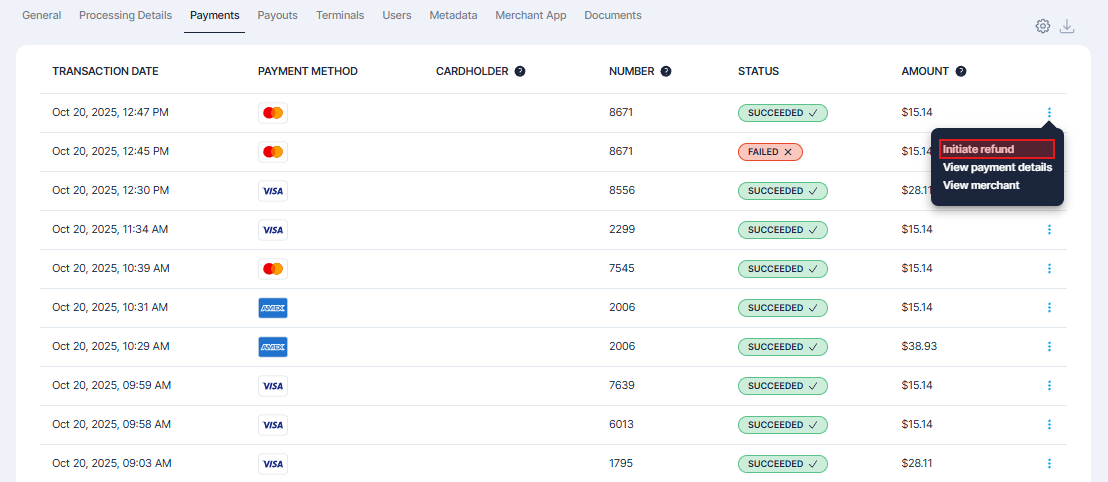Click Mastercard icon on 12:47 PM transaction
Image resolution: width=1108 pixels, height=482 pixels.
coord(273,113)
